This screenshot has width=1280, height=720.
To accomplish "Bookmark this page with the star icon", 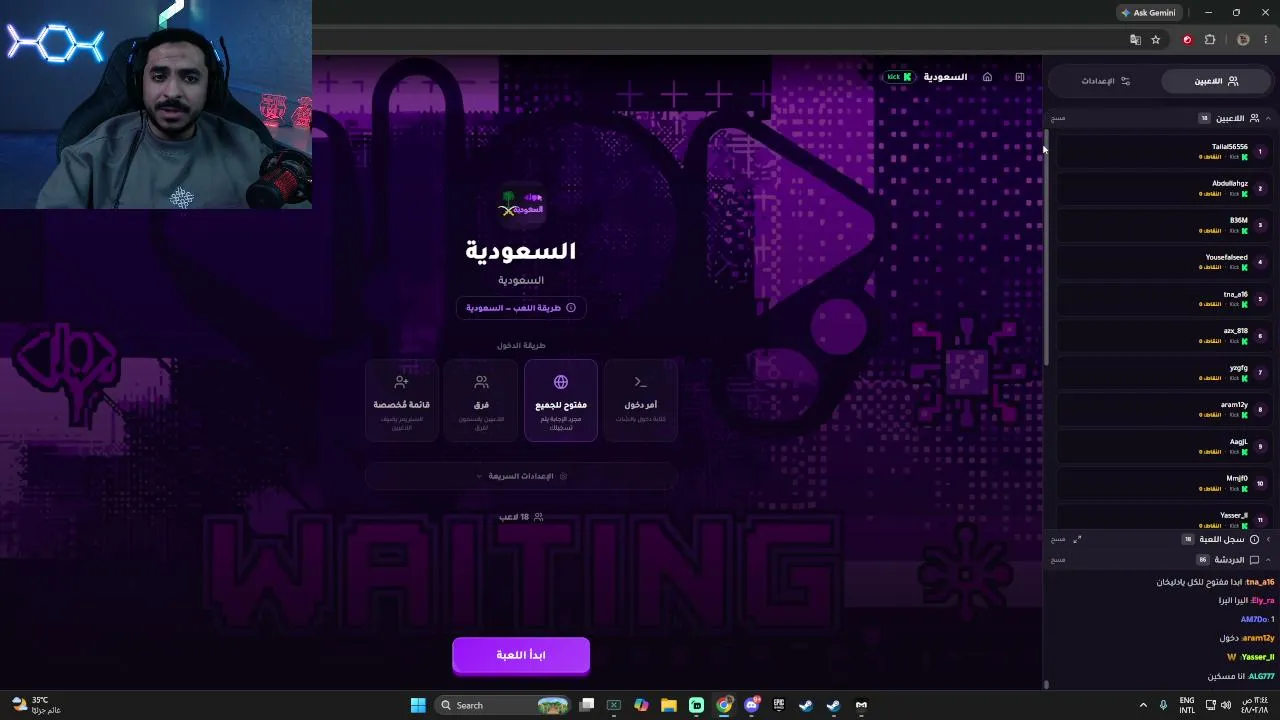I will 1156,40.
